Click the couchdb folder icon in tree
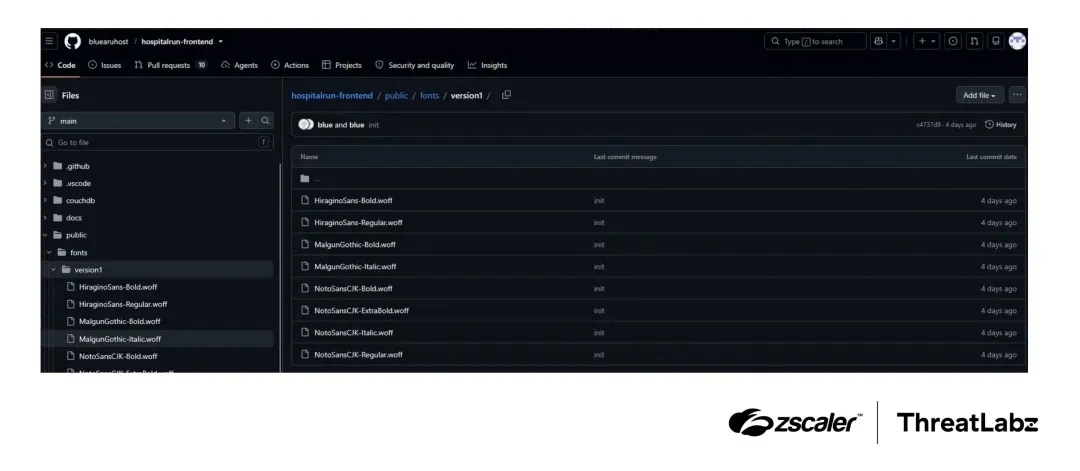This screenshot has height=471, width=1080. pyautogui.click(x=58, y=200)
